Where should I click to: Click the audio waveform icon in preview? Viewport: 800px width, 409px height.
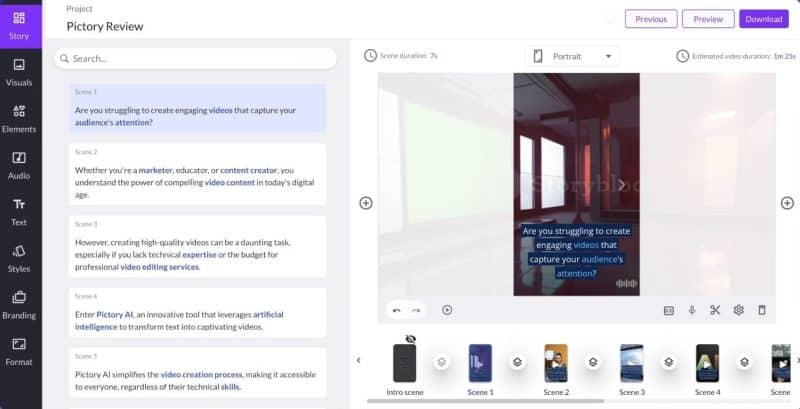[626, 284]
